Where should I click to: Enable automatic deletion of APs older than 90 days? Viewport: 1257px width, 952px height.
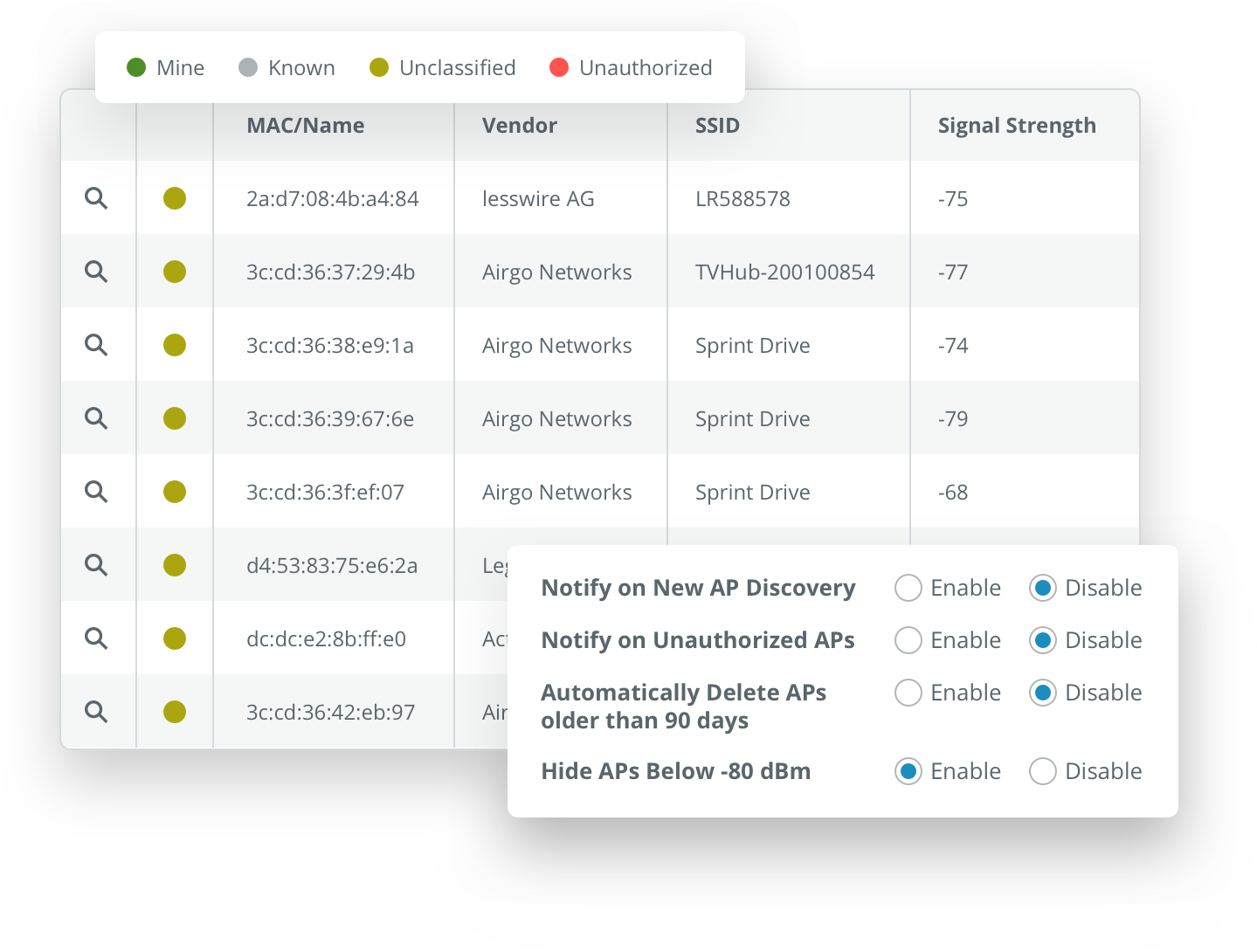tap(908, 693)
